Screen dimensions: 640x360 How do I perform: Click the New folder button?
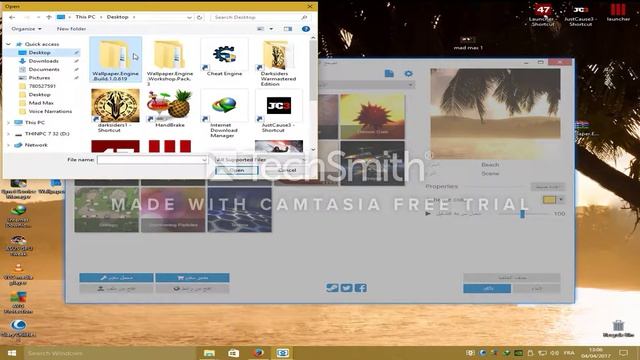pyautogui.click(x=71, y=29)
